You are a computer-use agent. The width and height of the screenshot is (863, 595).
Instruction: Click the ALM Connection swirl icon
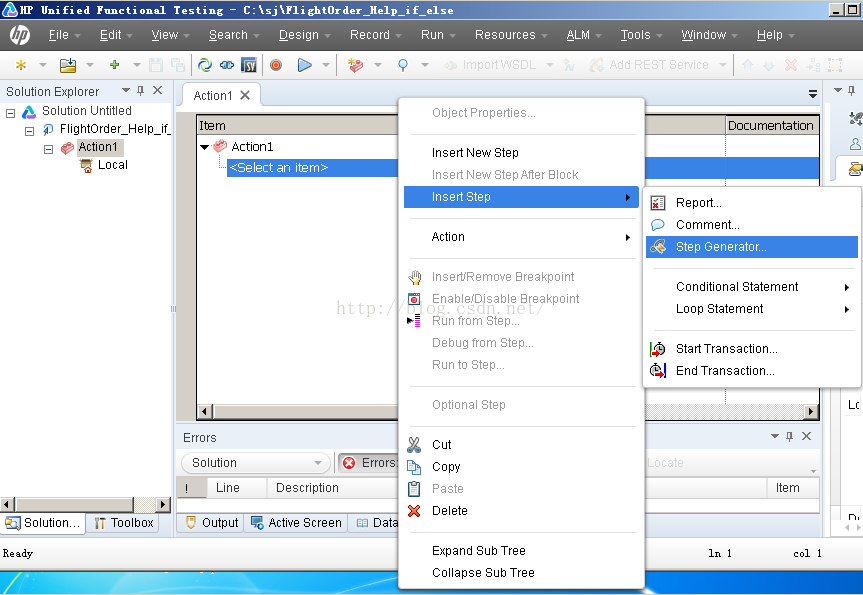pos(205,65)
